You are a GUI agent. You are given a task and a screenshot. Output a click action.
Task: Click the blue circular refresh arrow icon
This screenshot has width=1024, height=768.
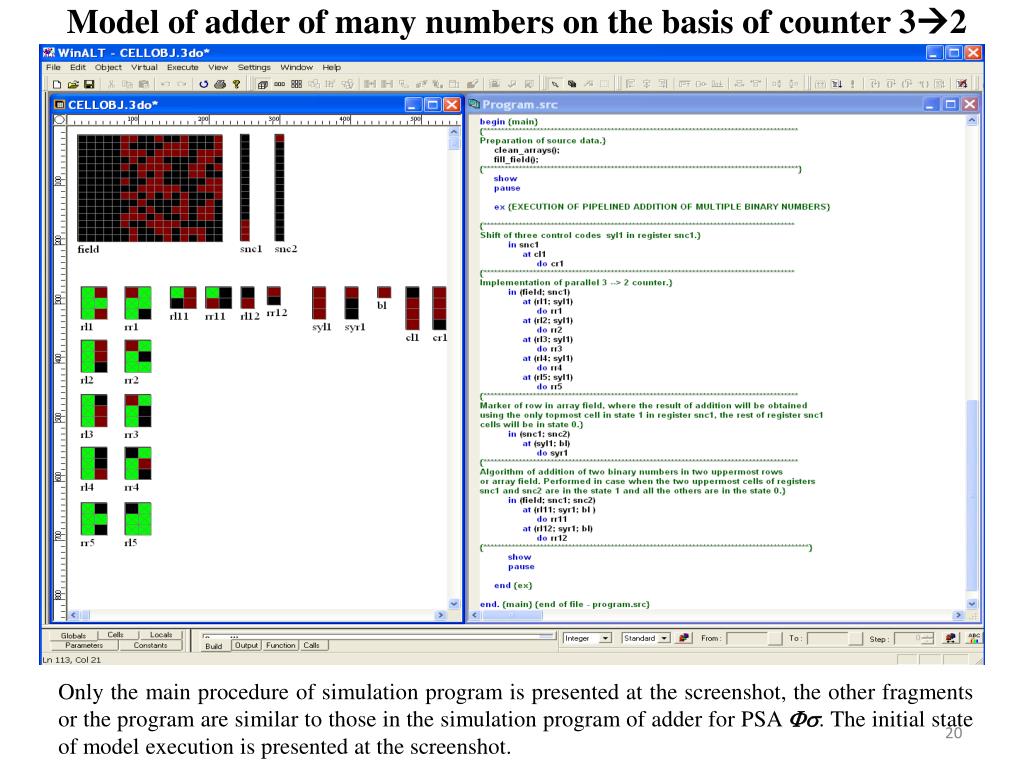204,84
